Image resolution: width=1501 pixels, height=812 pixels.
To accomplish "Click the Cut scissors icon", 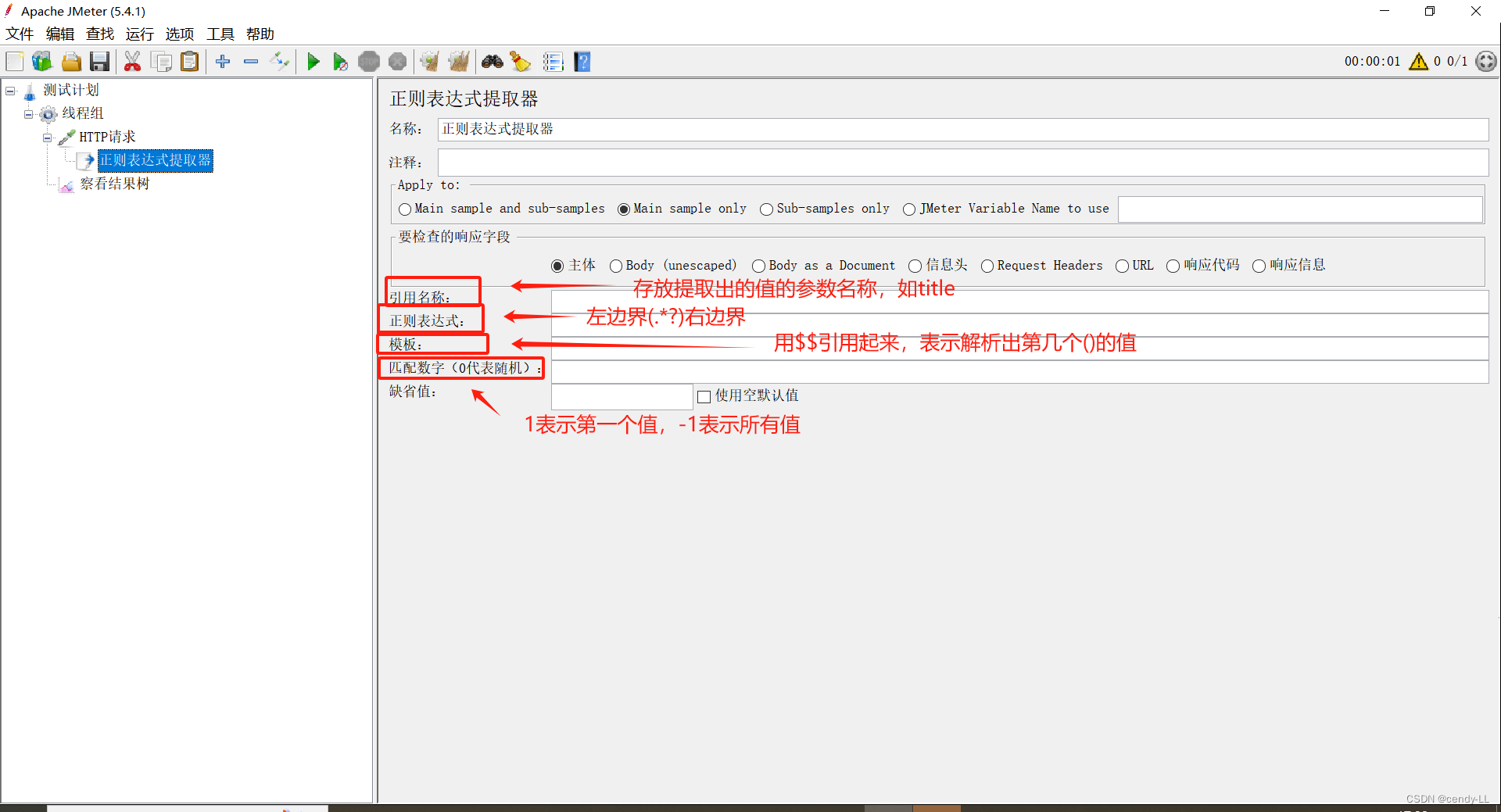I will point(133,62).
